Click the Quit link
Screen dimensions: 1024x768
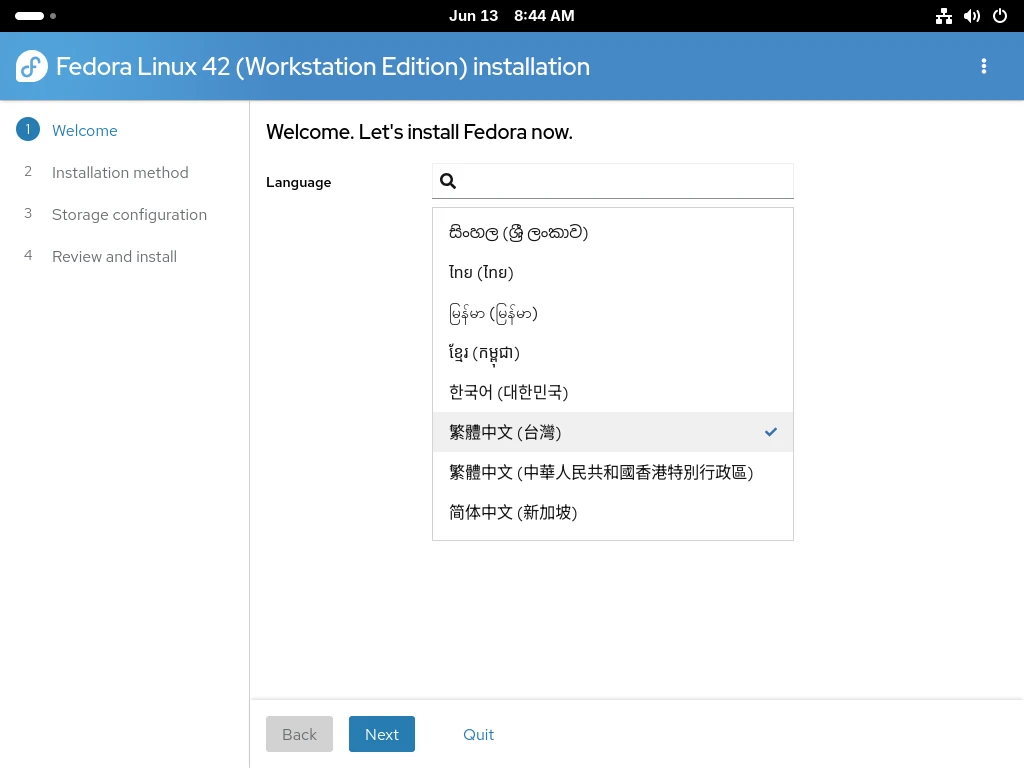coord(478,734)
